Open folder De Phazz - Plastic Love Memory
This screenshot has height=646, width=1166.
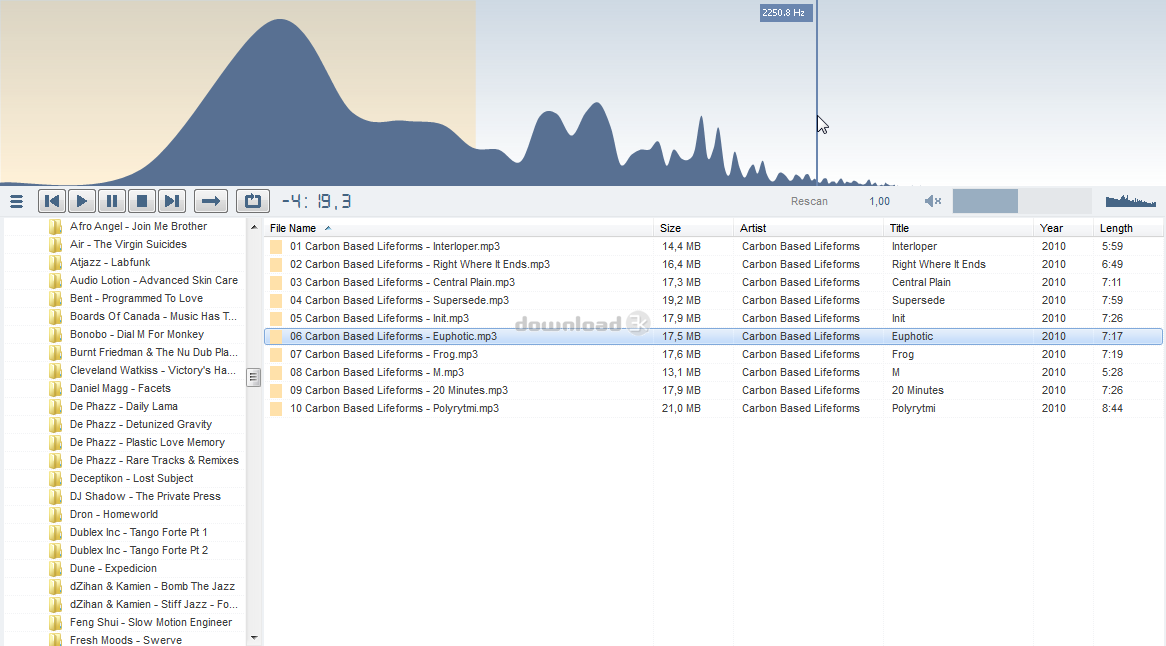click(147, 442)
